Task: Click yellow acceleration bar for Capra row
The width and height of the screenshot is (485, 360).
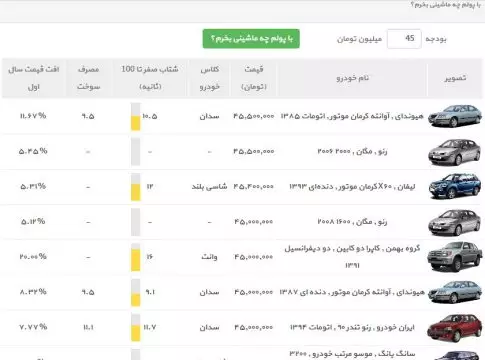Action: click(136, 260)
